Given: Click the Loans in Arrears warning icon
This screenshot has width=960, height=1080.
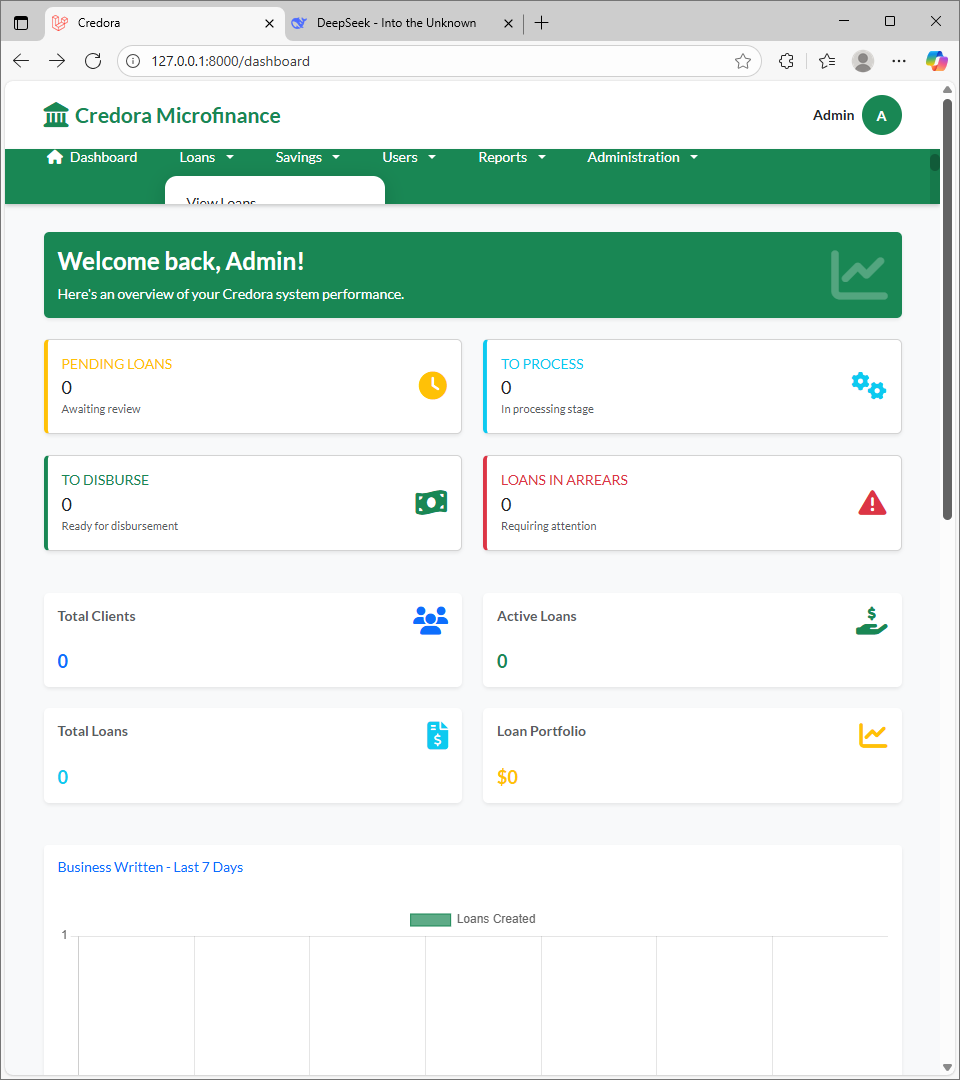Looking at the screenshot, I should (872, 502).
